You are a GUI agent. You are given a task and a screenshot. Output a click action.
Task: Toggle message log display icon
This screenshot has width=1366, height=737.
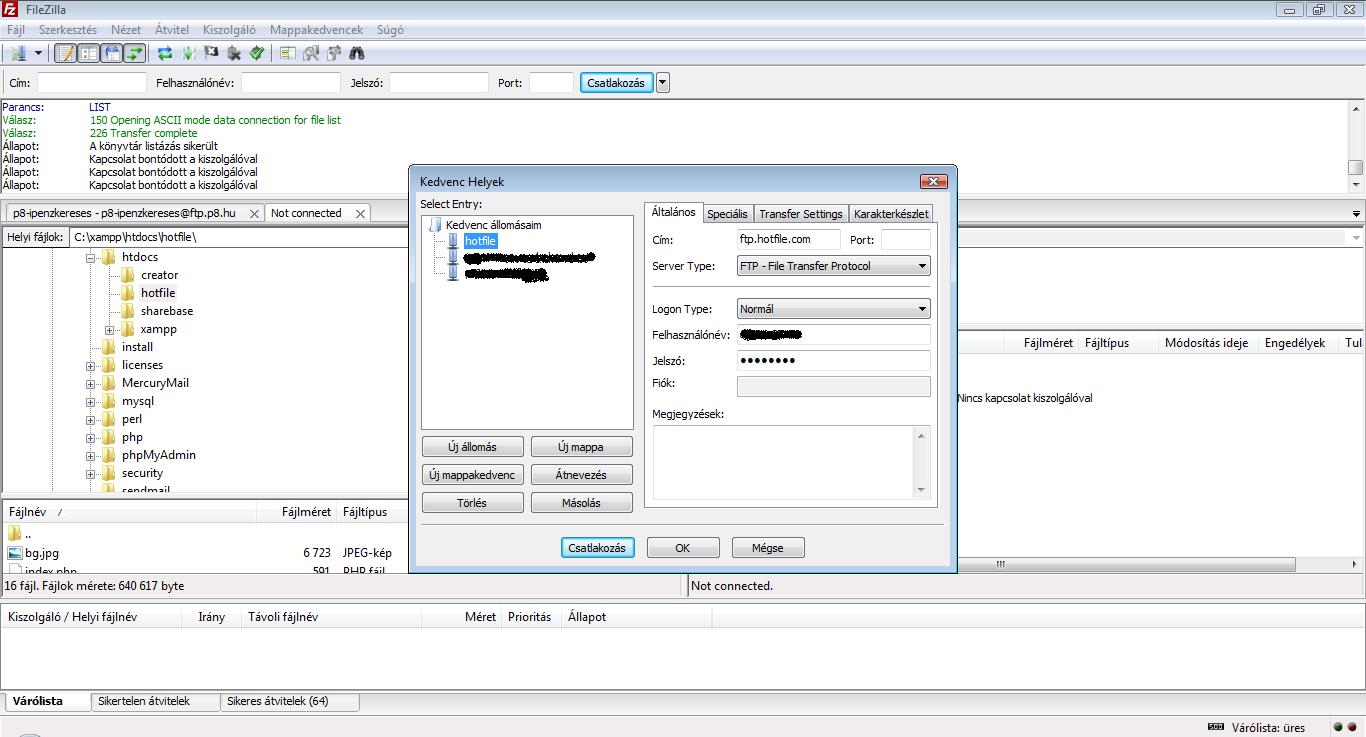(66, 53)
